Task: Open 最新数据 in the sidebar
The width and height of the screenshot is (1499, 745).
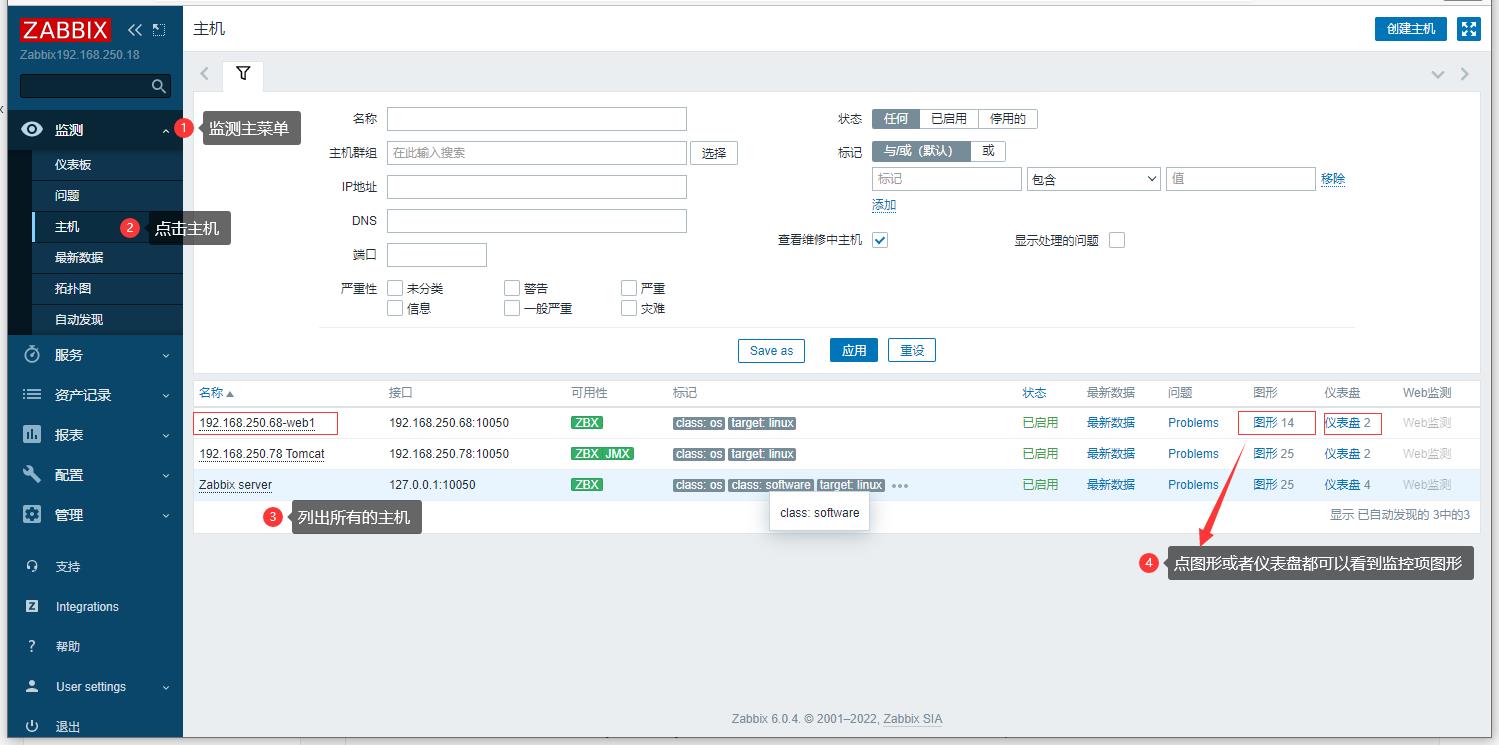Action: (79, 258)
